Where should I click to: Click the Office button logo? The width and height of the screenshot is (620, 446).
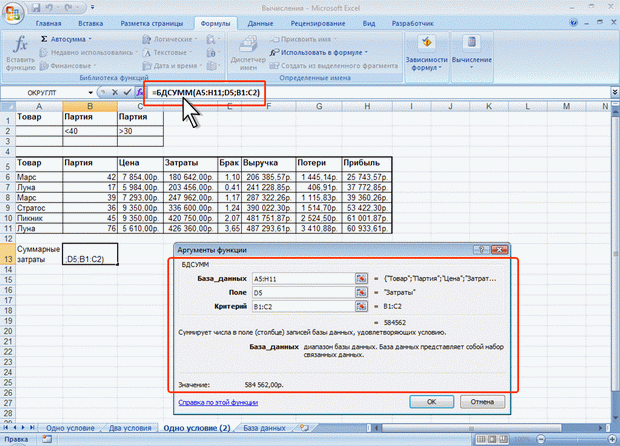tap(13, 12)
